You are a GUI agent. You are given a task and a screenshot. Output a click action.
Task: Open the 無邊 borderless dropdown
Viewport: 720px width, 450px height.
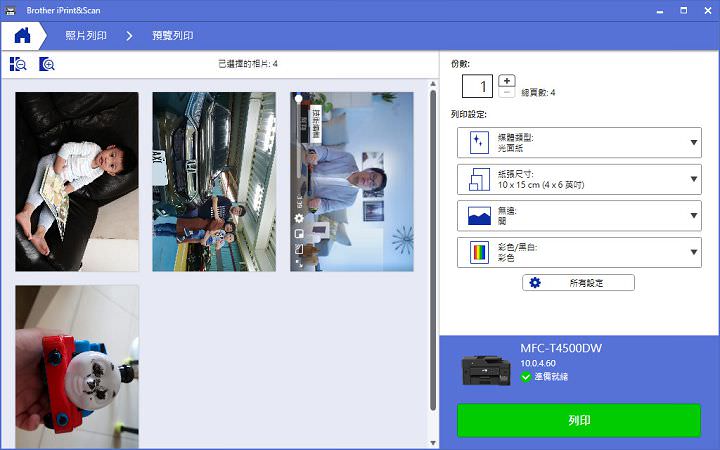click(x=579, y=215)
